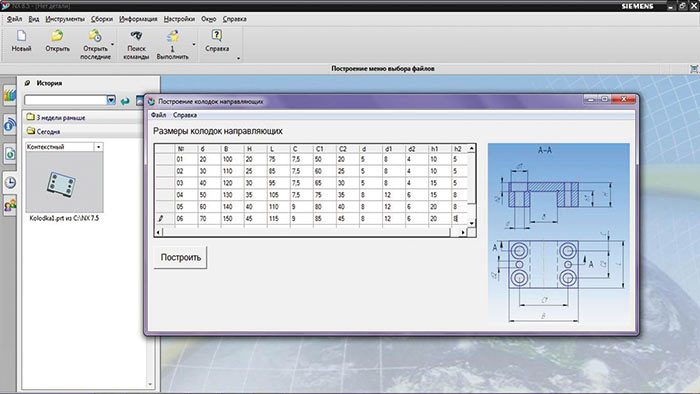Image resolution: width=700 pixels, height=394 pixels.
Task: Open the Сборки menu
Action: [x=102, y=19]
